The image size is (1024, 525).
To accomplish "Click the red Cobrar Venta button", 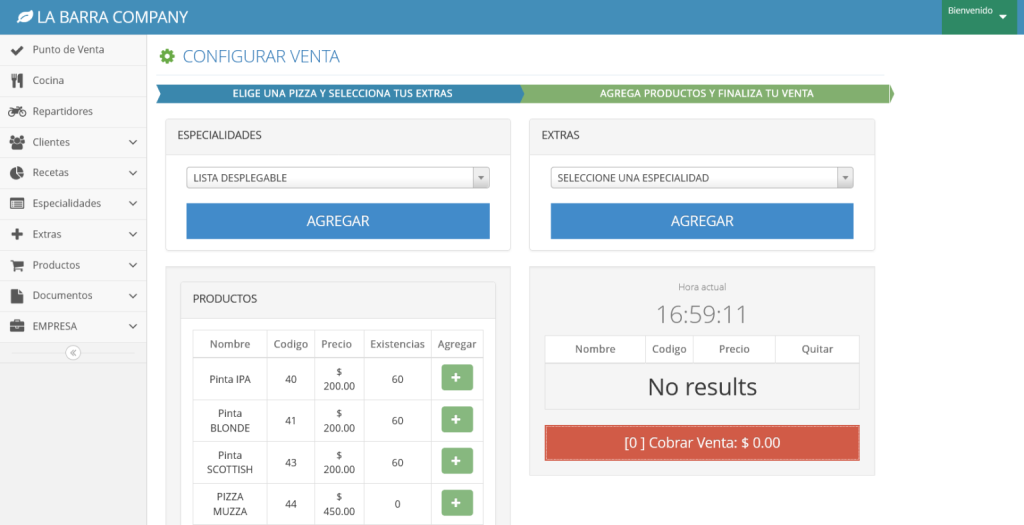I will (x=701, y=443).
